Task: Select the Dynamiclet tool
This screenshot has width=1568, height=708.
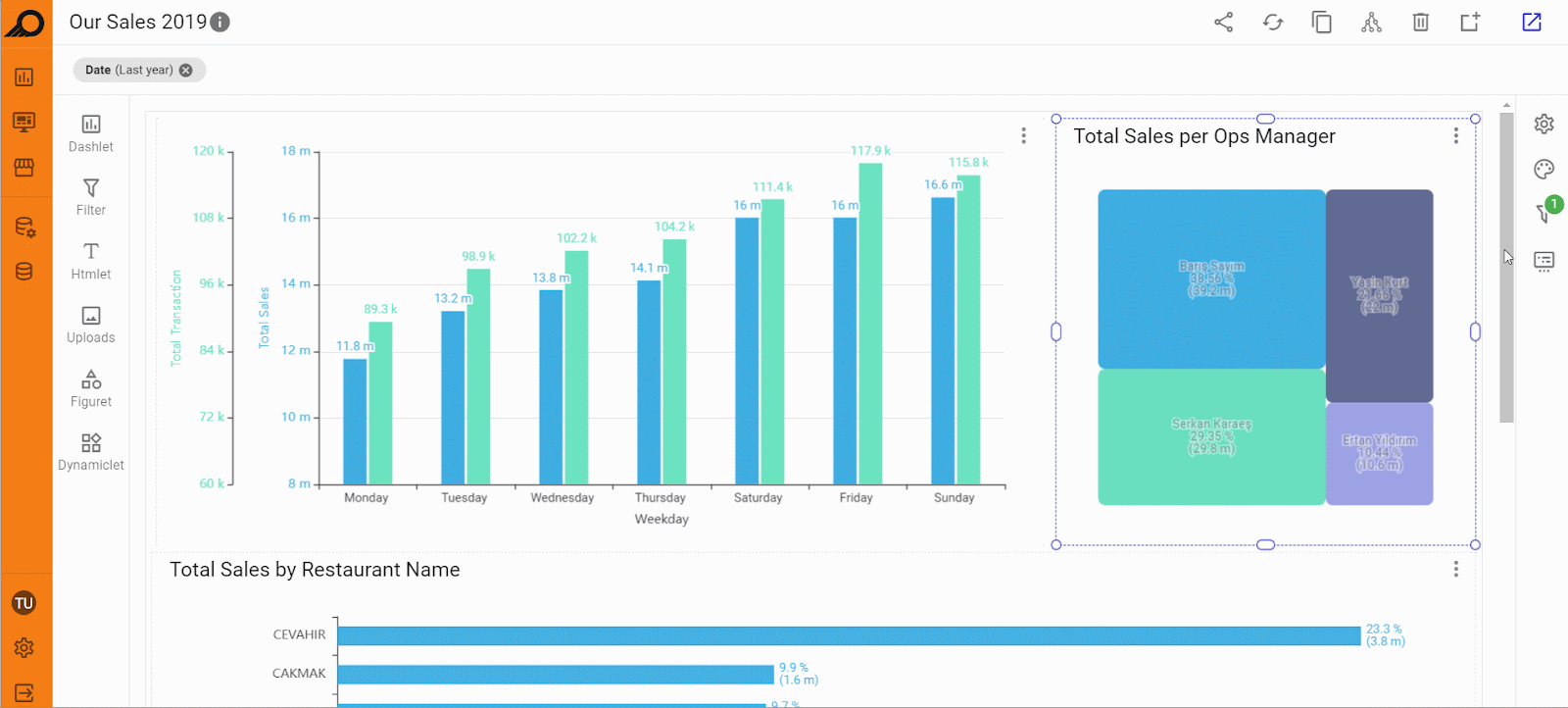Action: point(91,452)
